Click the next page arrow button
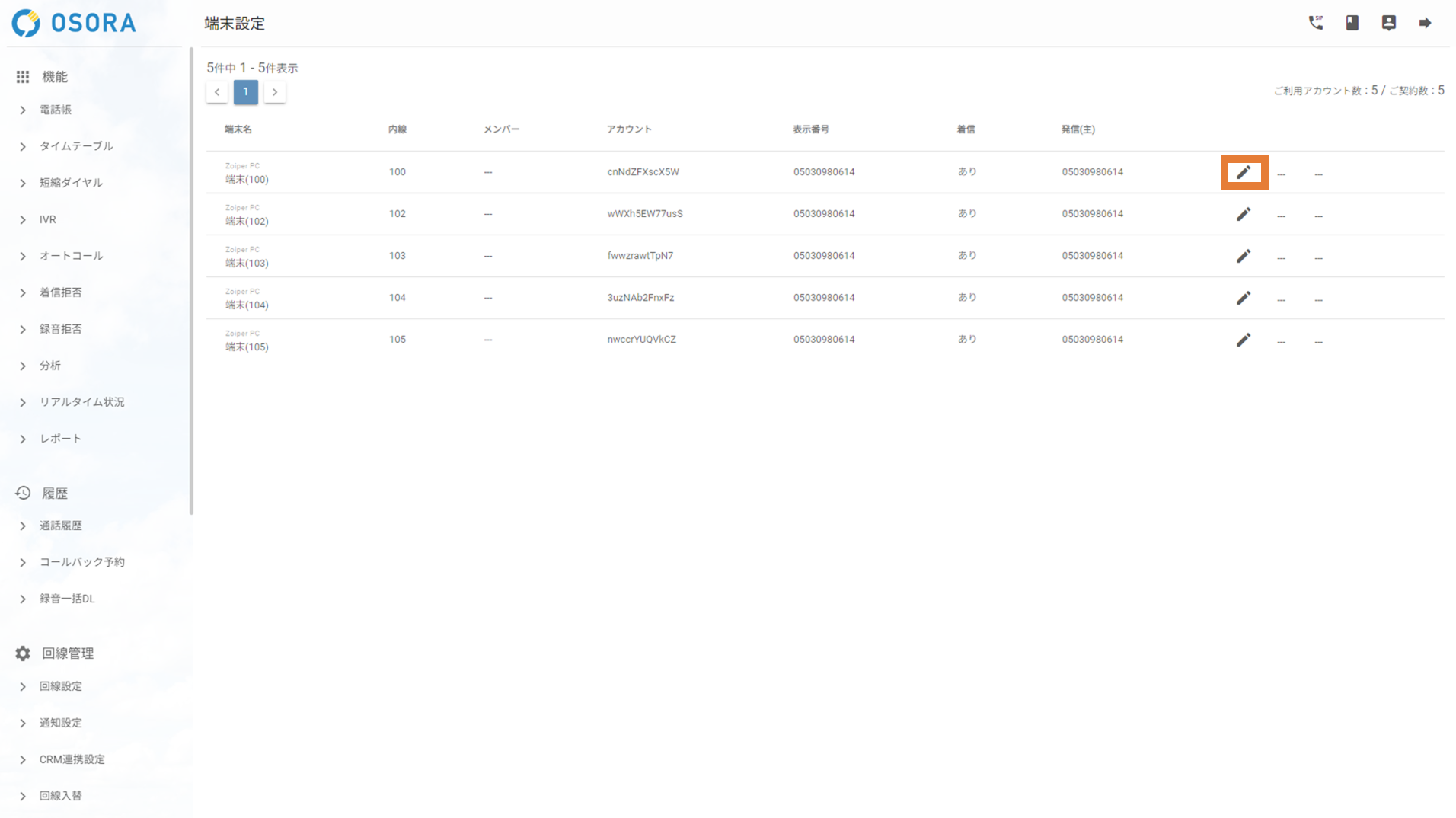Image resolution: width=1456 pixels, height=818 pixels. click(275, 92)
